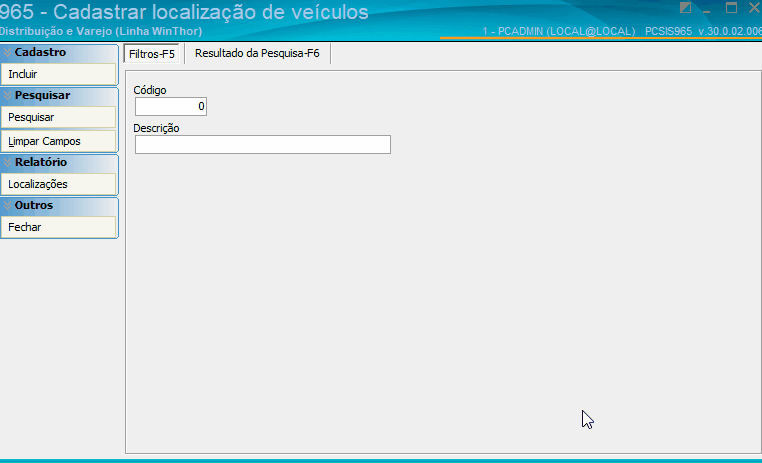This screenshot has height=463, width=762.
Task: Click the PCSIS965 version text
Action: pos(703,31)
